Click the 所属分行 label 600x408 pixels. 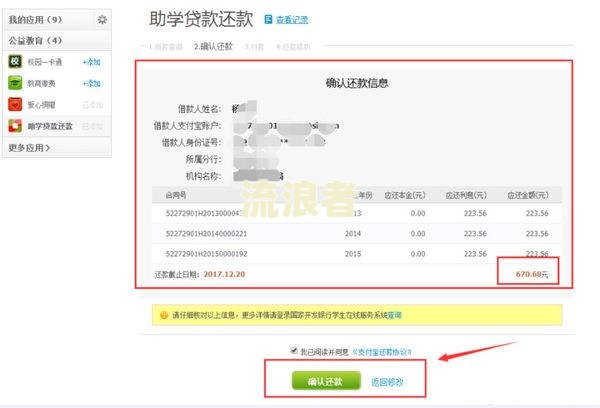(x=204, y=159)
